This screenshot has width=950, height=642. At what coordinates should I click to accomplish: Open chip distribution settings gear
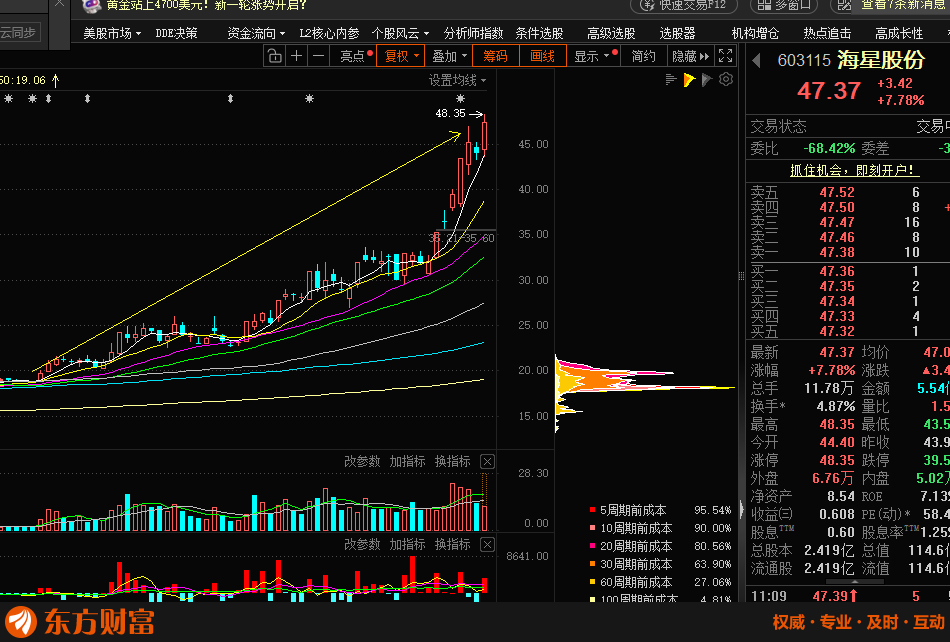click(x=726, y=79)
